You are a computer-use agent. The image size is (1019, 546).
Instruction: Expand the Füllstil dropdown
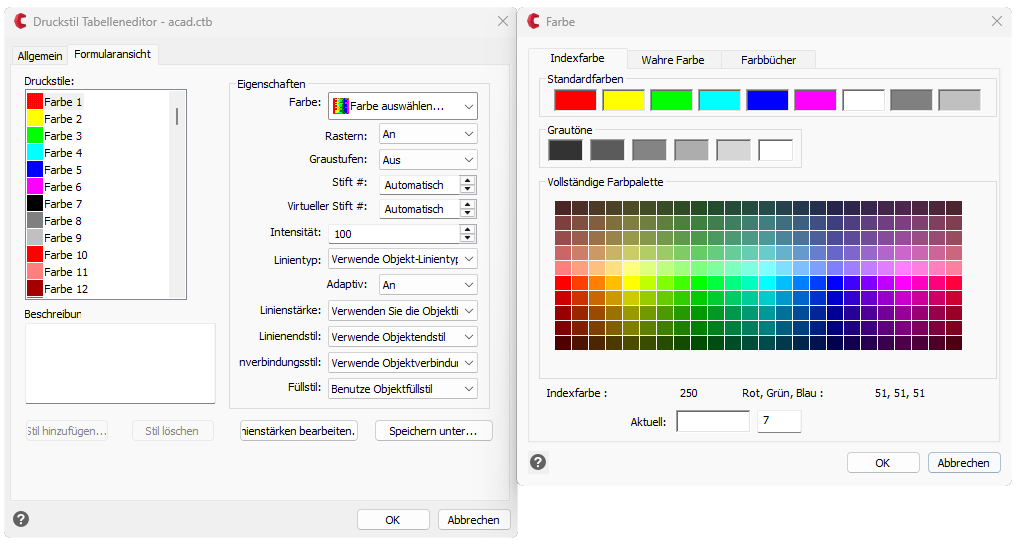tap(403, 388)
